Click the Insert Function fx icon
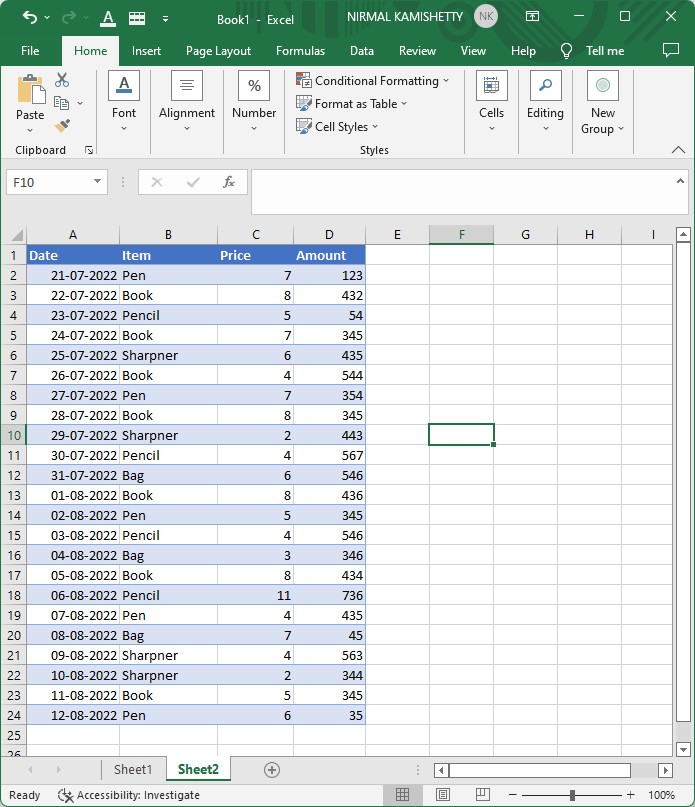Image resolution: width=695 pixels, height=807 pixels. (229, 182)
